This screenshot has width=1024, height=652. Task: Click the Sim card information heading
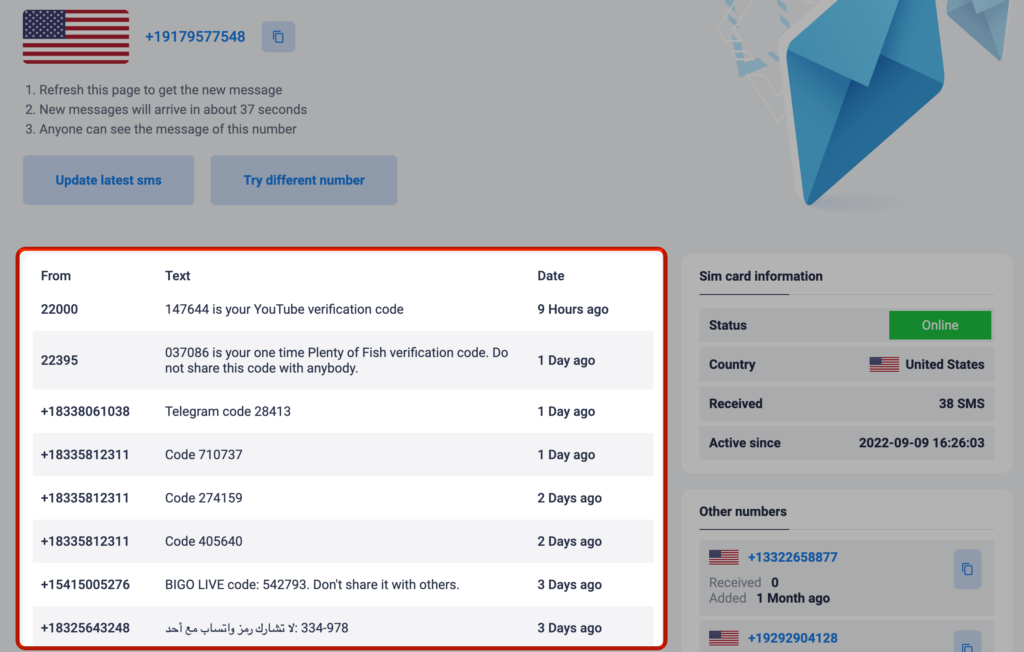761,276
